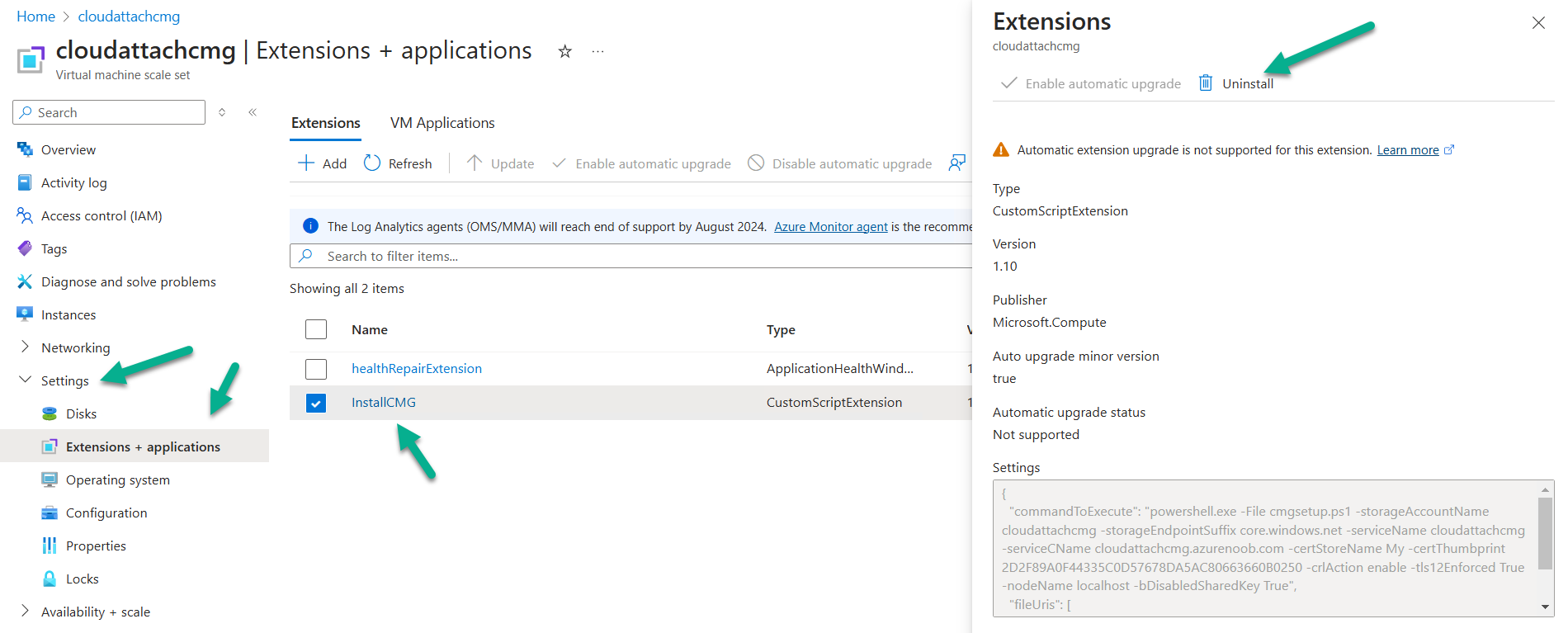Sort by the Type column header

pos(781,329)
